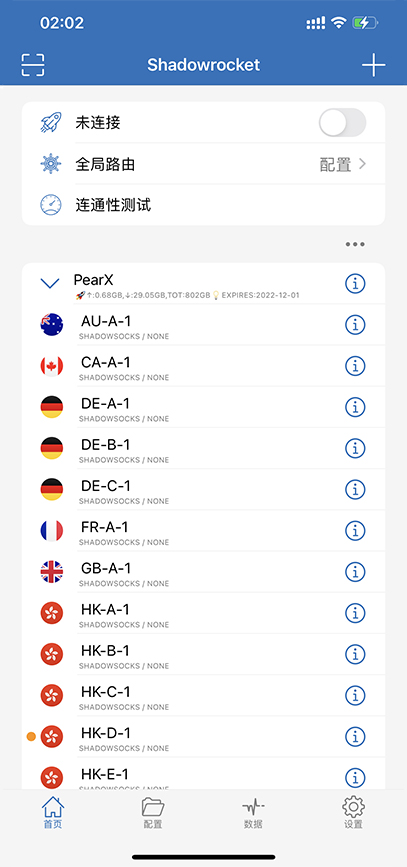The image size is (407, 867).
Task: Open info for FR-A-1 server
Action: [x=355, y=530]
